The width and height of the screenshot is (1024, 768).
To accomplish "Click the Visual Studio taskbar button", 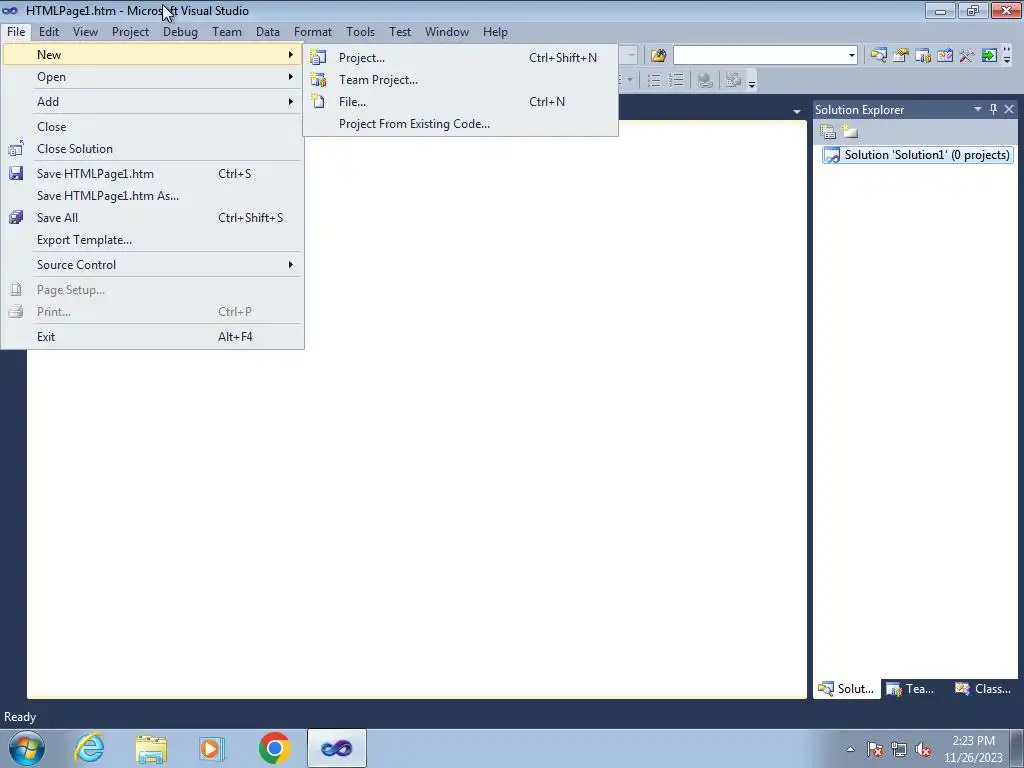I will pyautogui.click(x=336, y=748).
